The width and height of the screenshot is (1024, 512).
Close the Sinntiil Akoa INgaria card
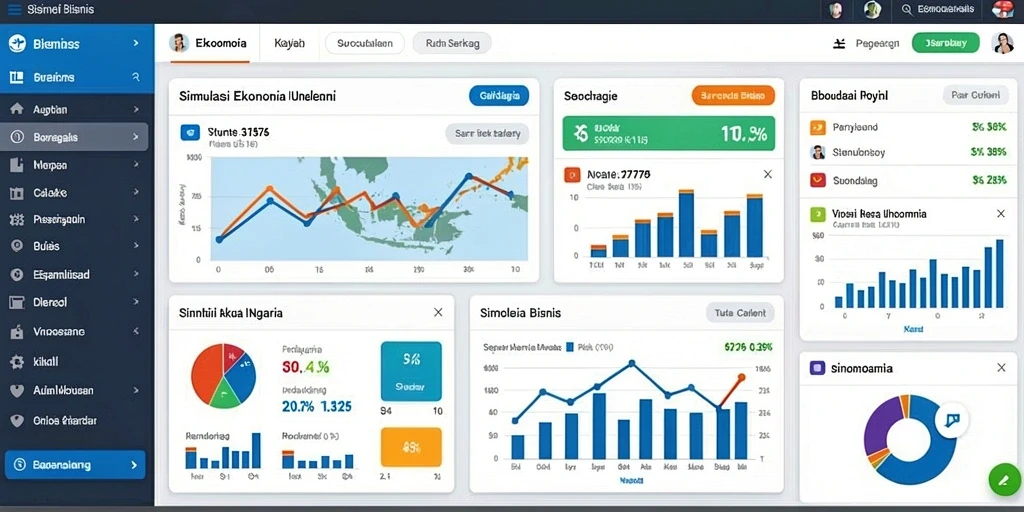[438, 313]
